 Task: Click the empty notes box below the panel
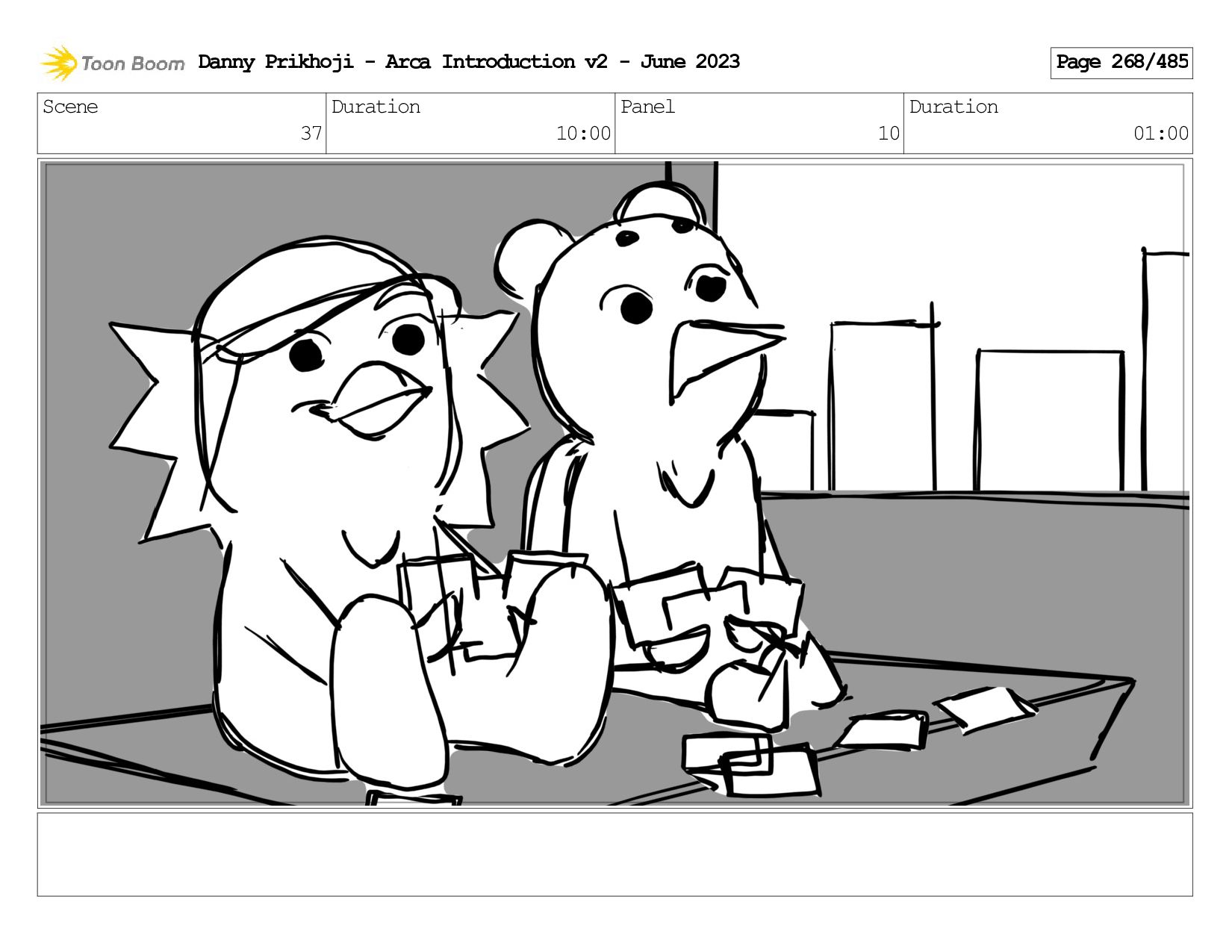[615, 854]
